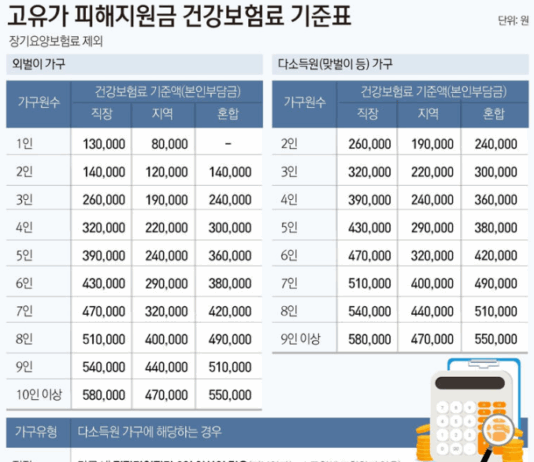
Task: Click 580,000 in the 9인 이상 row
Action: click(x=370, y=340)
